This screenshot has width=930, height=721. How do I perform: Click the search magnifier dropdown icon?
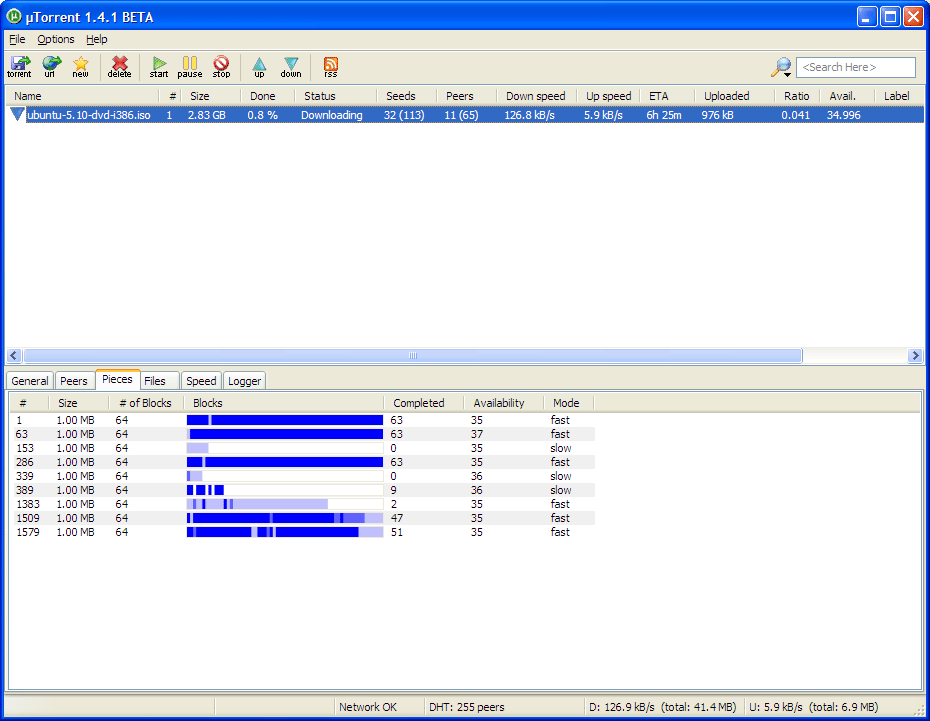[782, 67]
